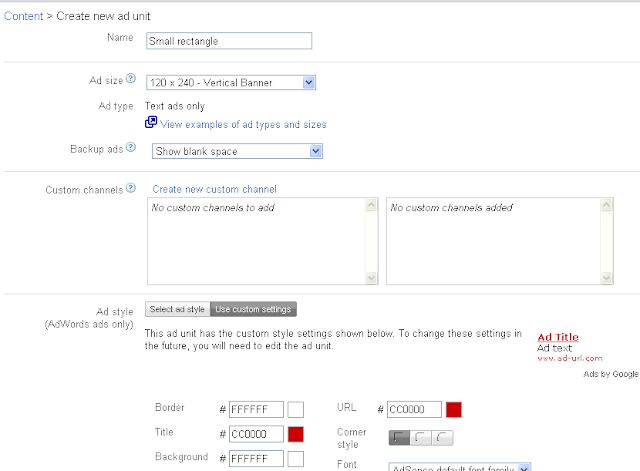
Task: Open the URL color swatch
Action: tap(454, 409)
